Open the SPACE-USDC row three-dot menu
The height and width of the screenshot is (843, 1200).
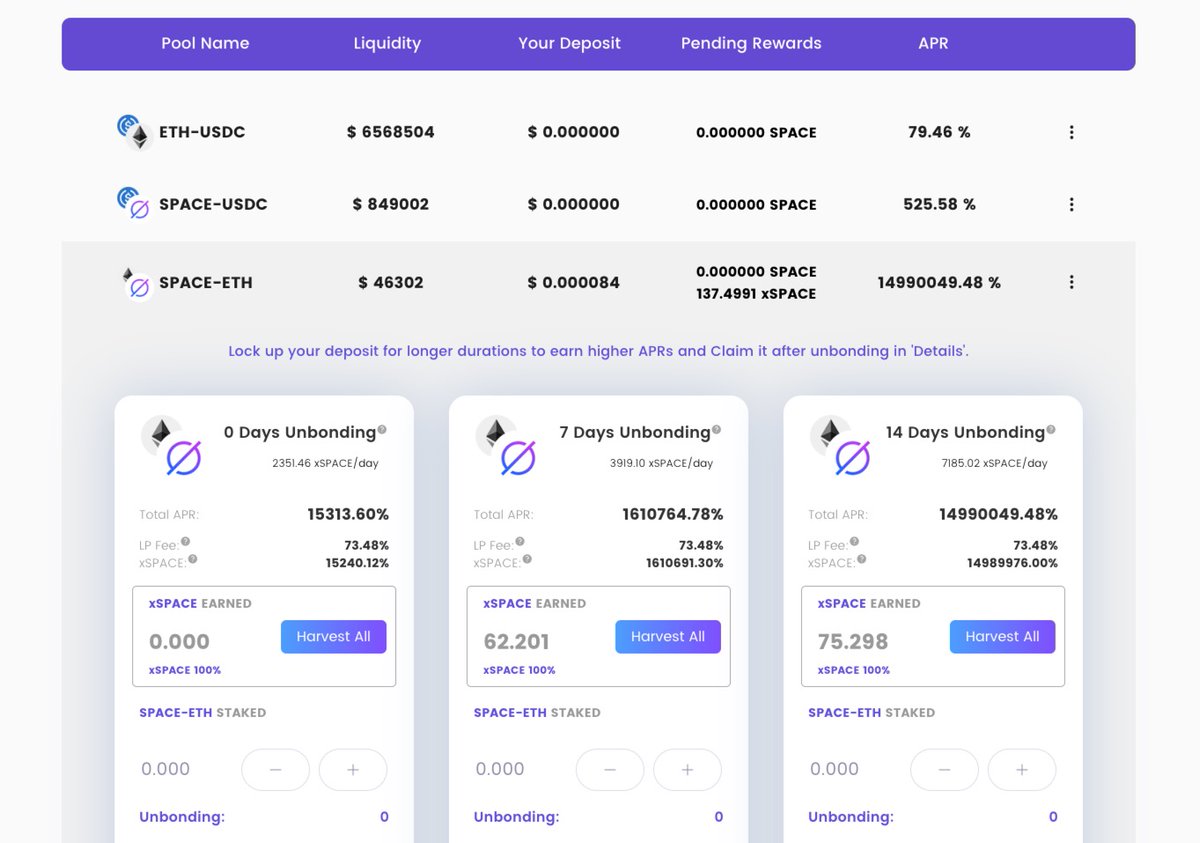(1071, 204)
